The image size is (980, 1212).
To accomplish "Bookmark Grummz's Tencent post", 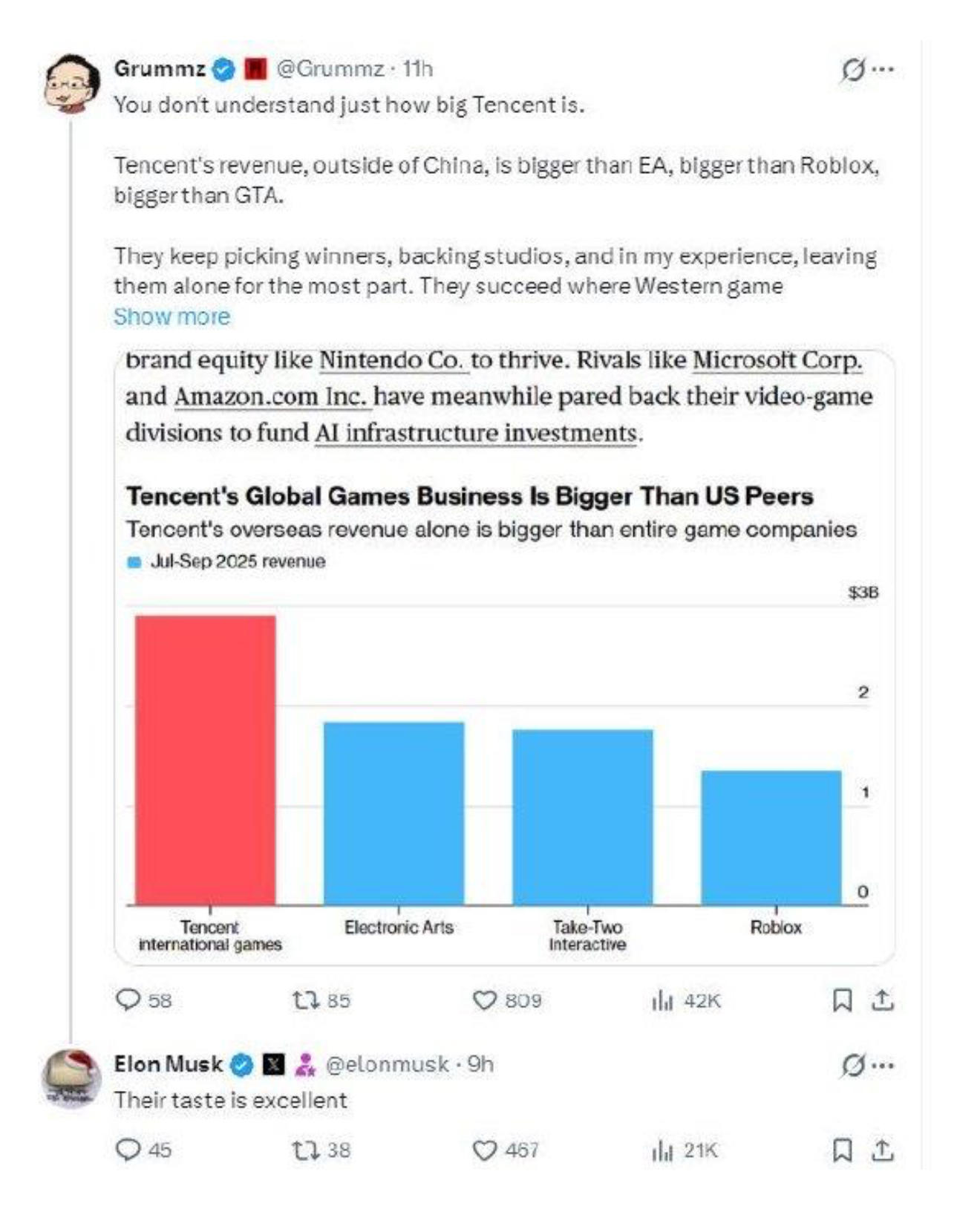I will pyautogui.click(x=842, y=1000).
